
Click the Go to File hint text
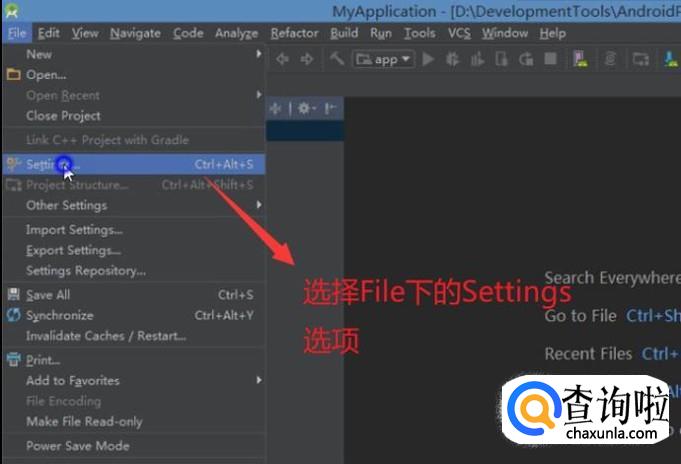(580, 315)
